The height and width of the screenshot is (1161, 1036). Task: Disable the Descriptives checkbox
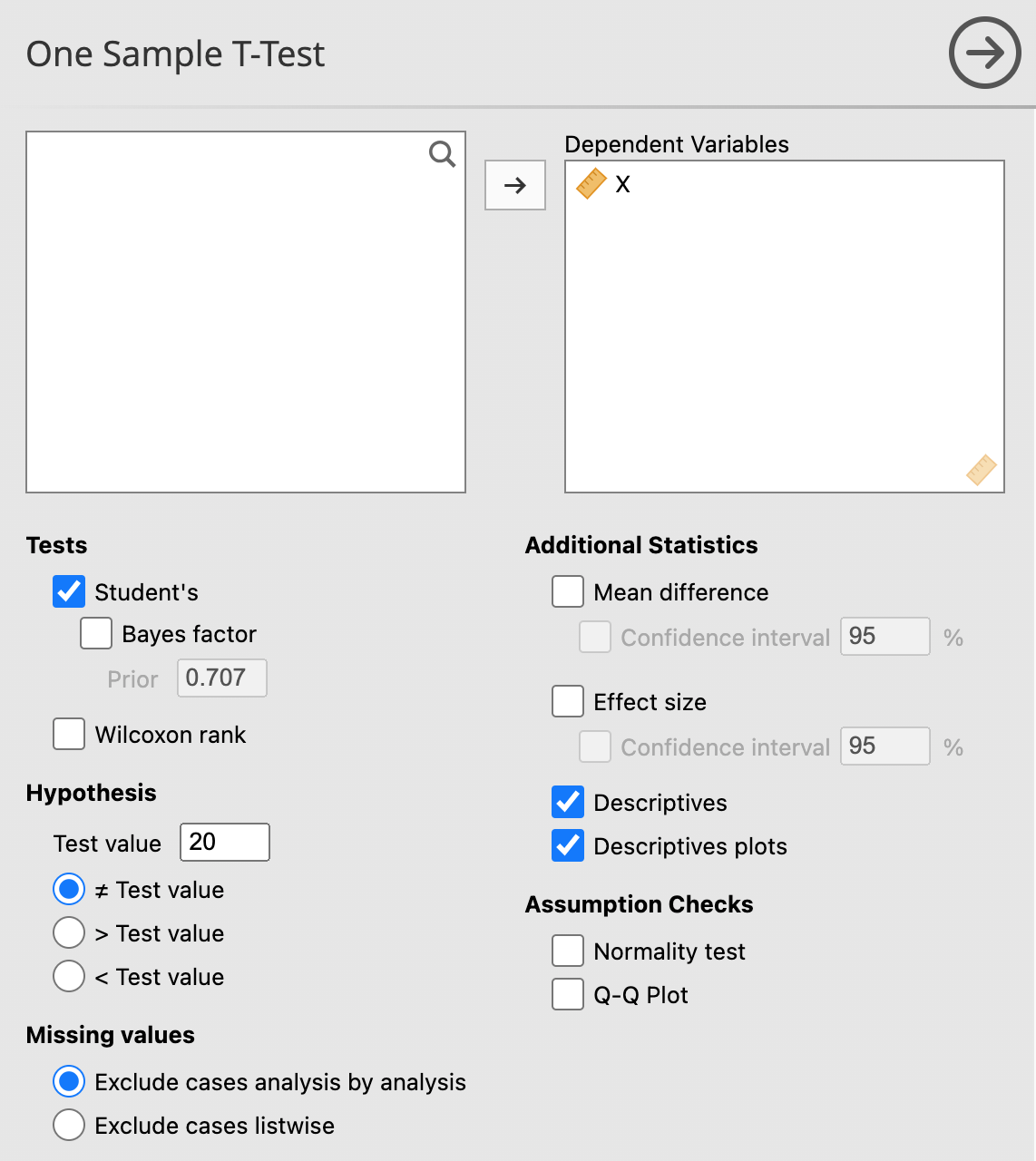tap(568, 803)
